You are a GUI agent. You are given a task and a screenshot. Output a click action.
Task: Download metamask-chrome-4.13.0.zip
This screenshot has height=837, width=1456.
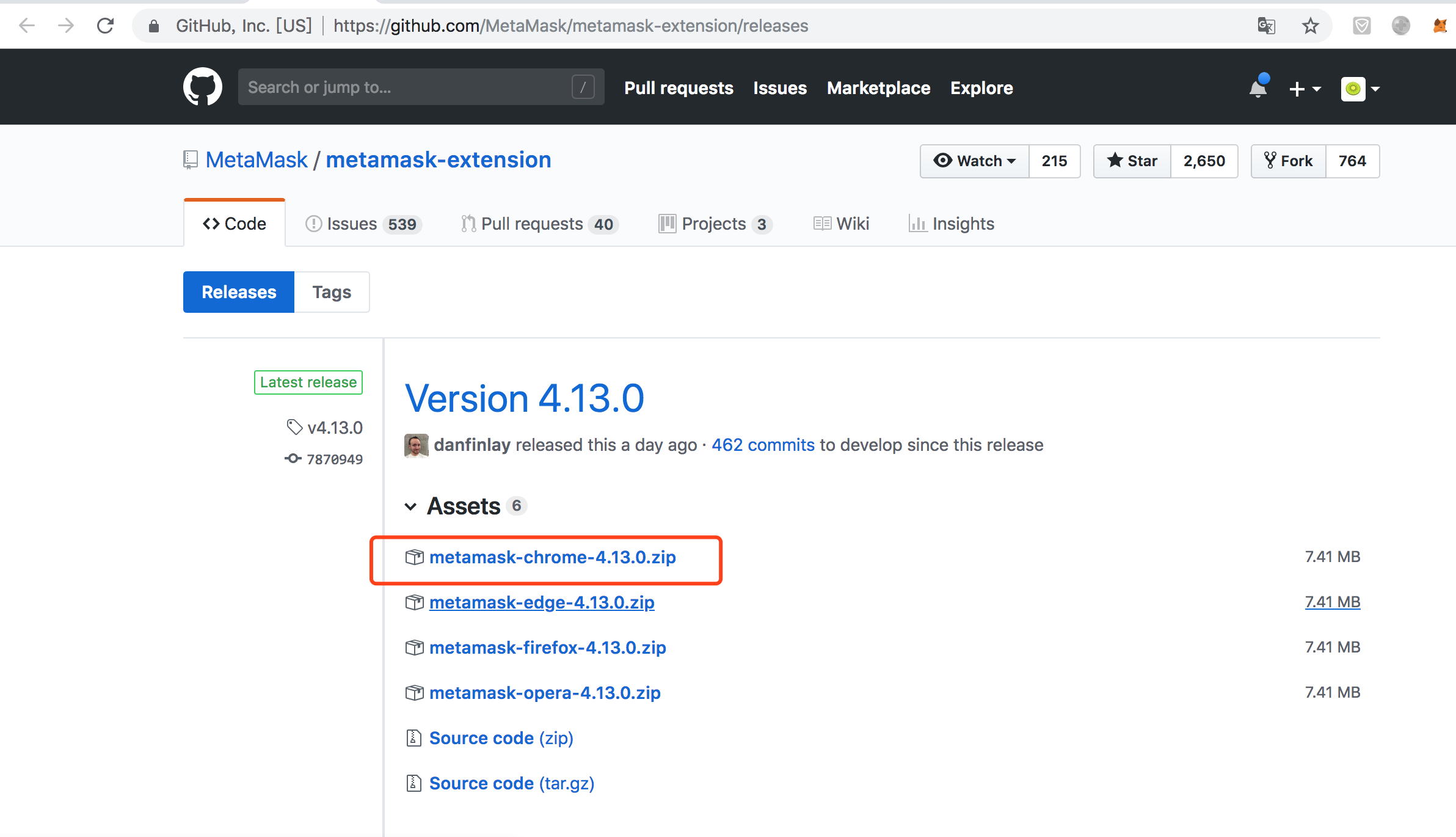point(552,557)
